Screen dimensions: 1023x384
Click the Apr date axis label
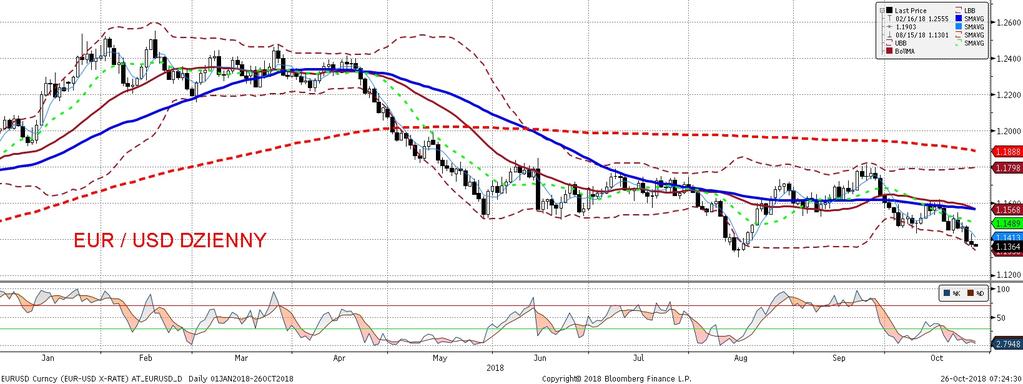tap(338, 358)
